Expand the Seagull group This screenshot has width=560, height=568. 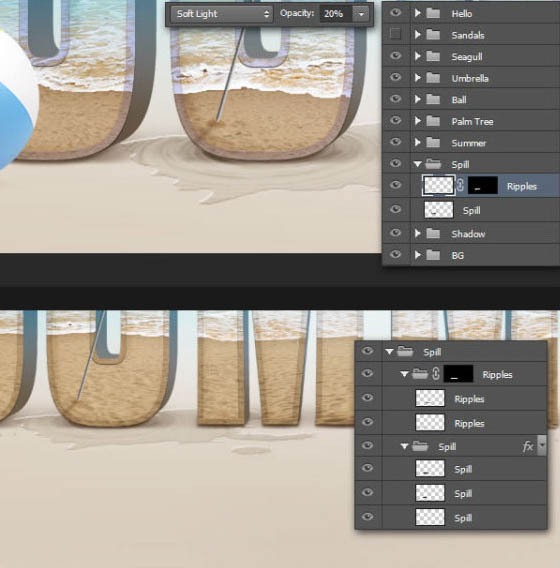(417, 56)
